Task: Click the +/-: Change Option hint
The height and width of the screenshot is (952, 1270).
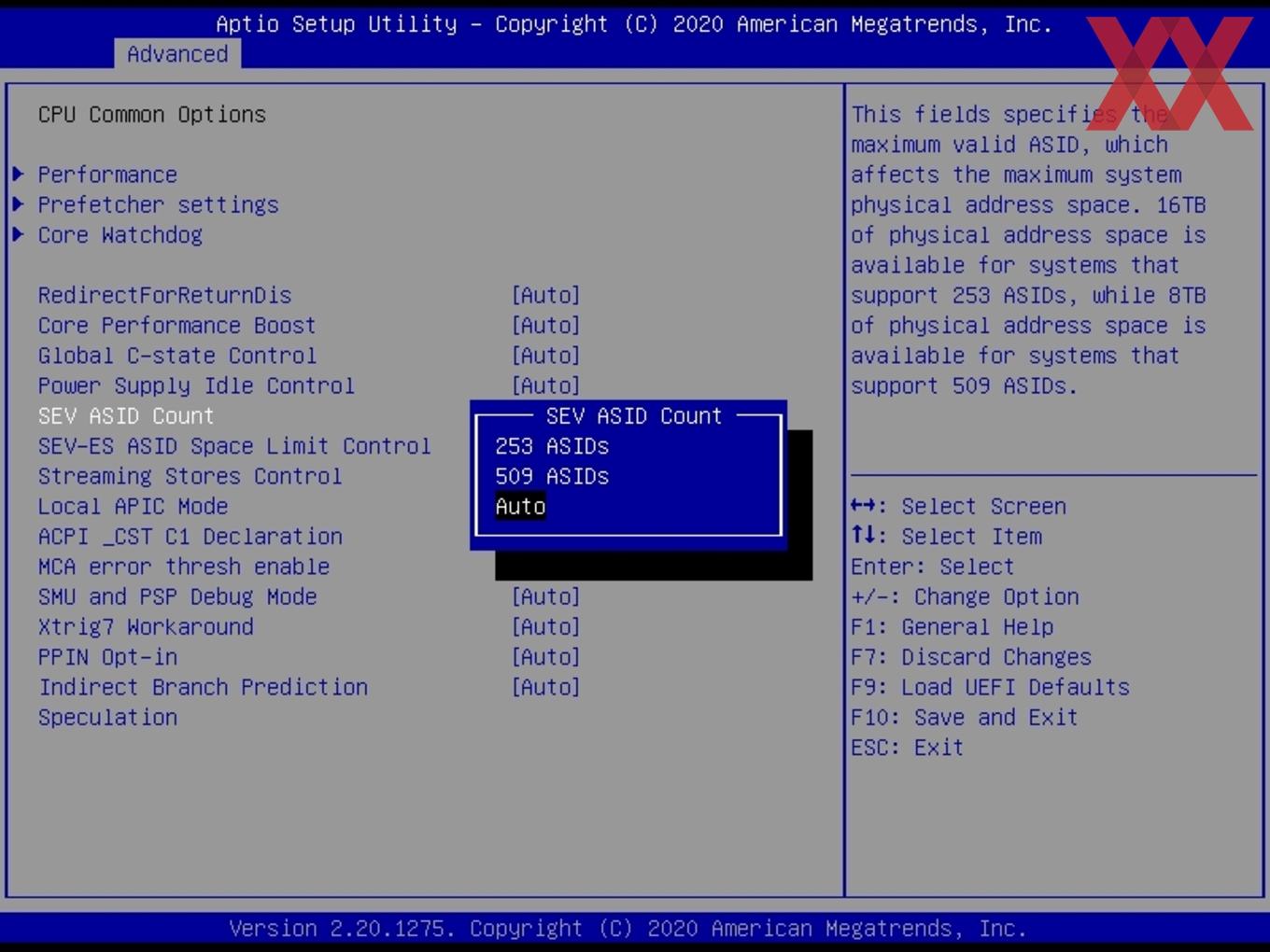Action: (x=965, y=596)
